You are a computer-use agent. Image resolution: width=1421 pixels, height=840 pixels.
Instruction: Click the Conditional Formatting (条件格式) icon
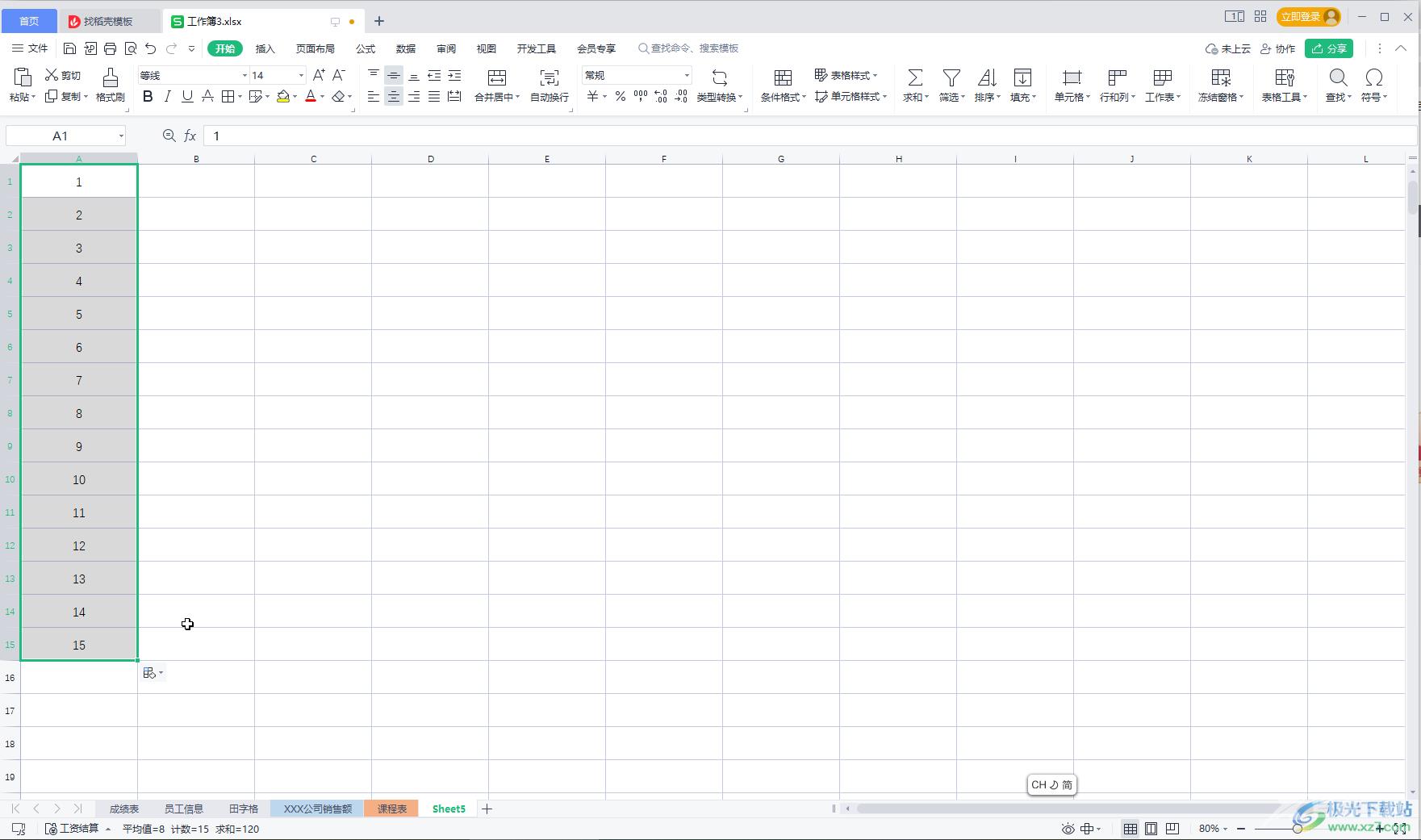783,77
